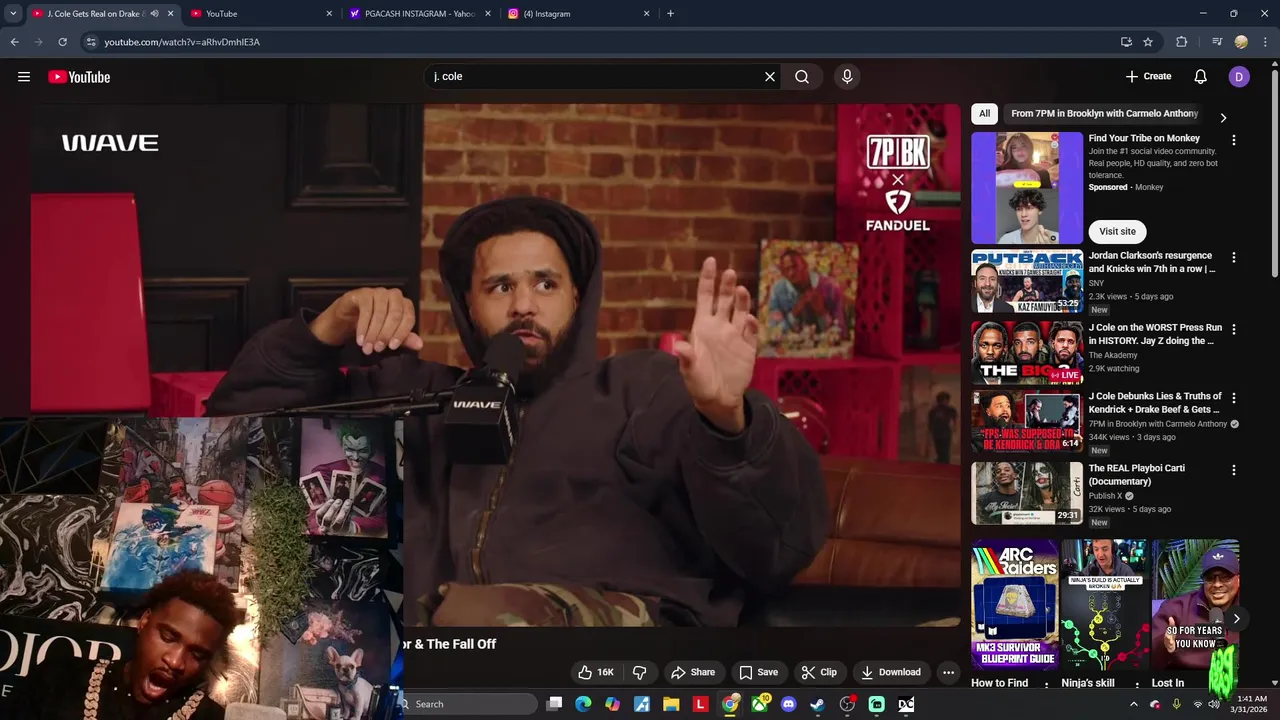Bookmark this page with star
Image resolution: width=1280 pixels, height=720 pixels.
click(1148, 42)
